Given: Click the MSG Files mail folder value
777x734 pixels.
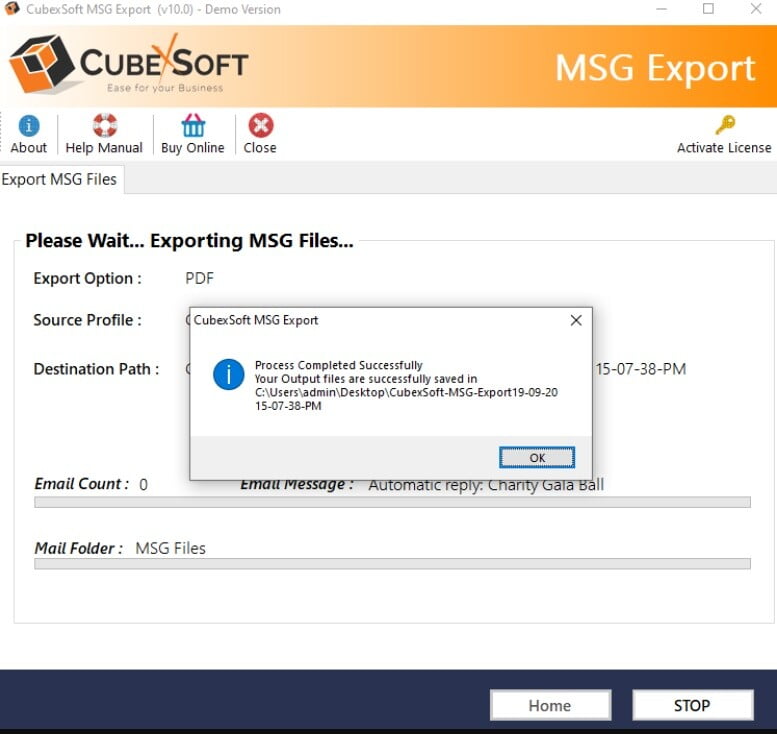Looking at the screenshot, I should click(170, 548).
